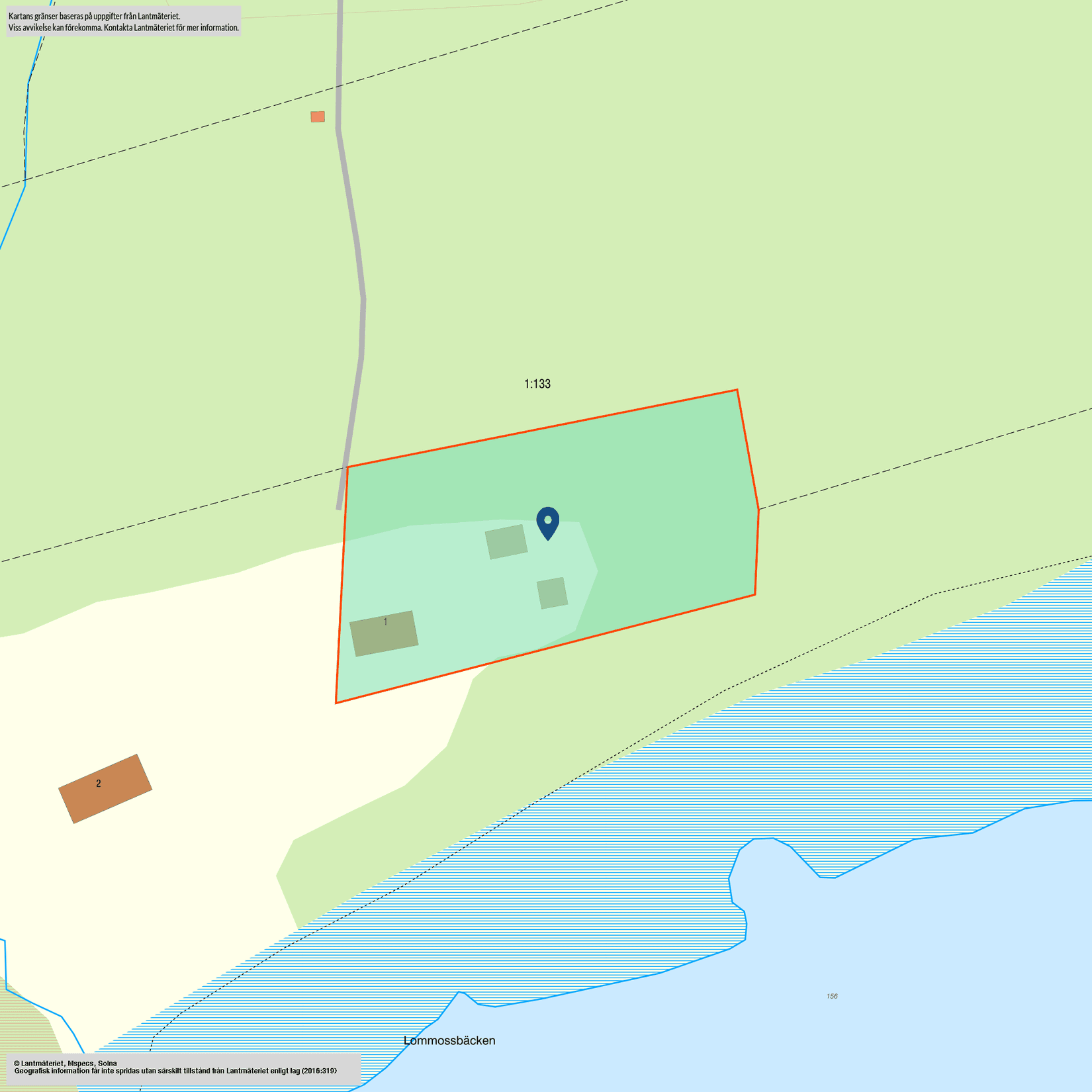1092x1092 pixels.
Task: Select the northwest parcel corner by the road
Action: (347, 467)
